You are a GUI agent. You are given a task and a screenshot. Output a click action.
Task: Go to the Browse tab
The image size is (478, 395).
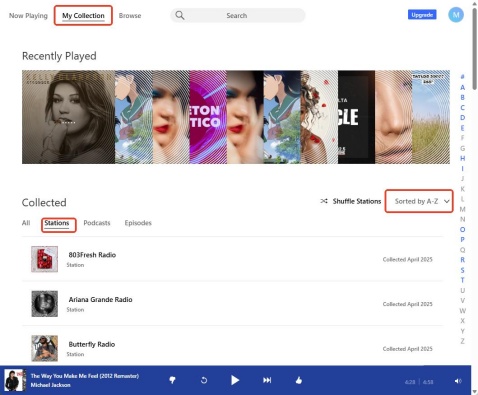pyautogui.click(x=130, y=16)
